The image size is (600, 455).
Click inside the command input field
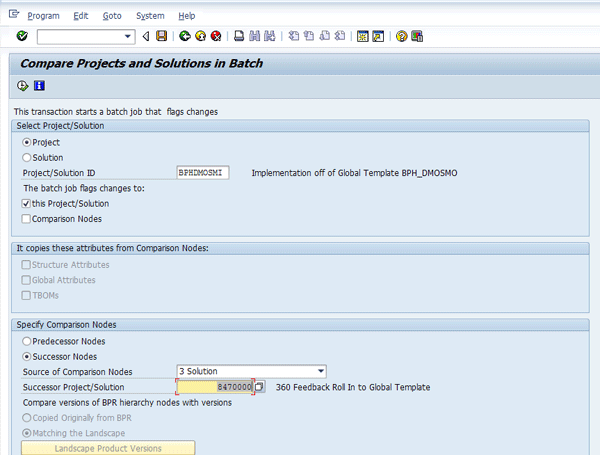tap(81, 37)
